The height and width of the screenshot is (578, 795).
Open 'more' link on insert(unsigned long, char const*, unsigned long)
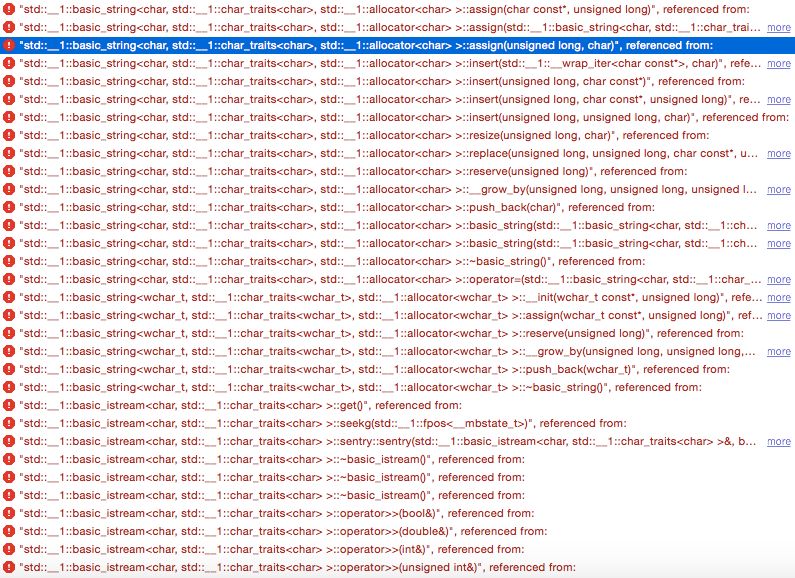779,99
